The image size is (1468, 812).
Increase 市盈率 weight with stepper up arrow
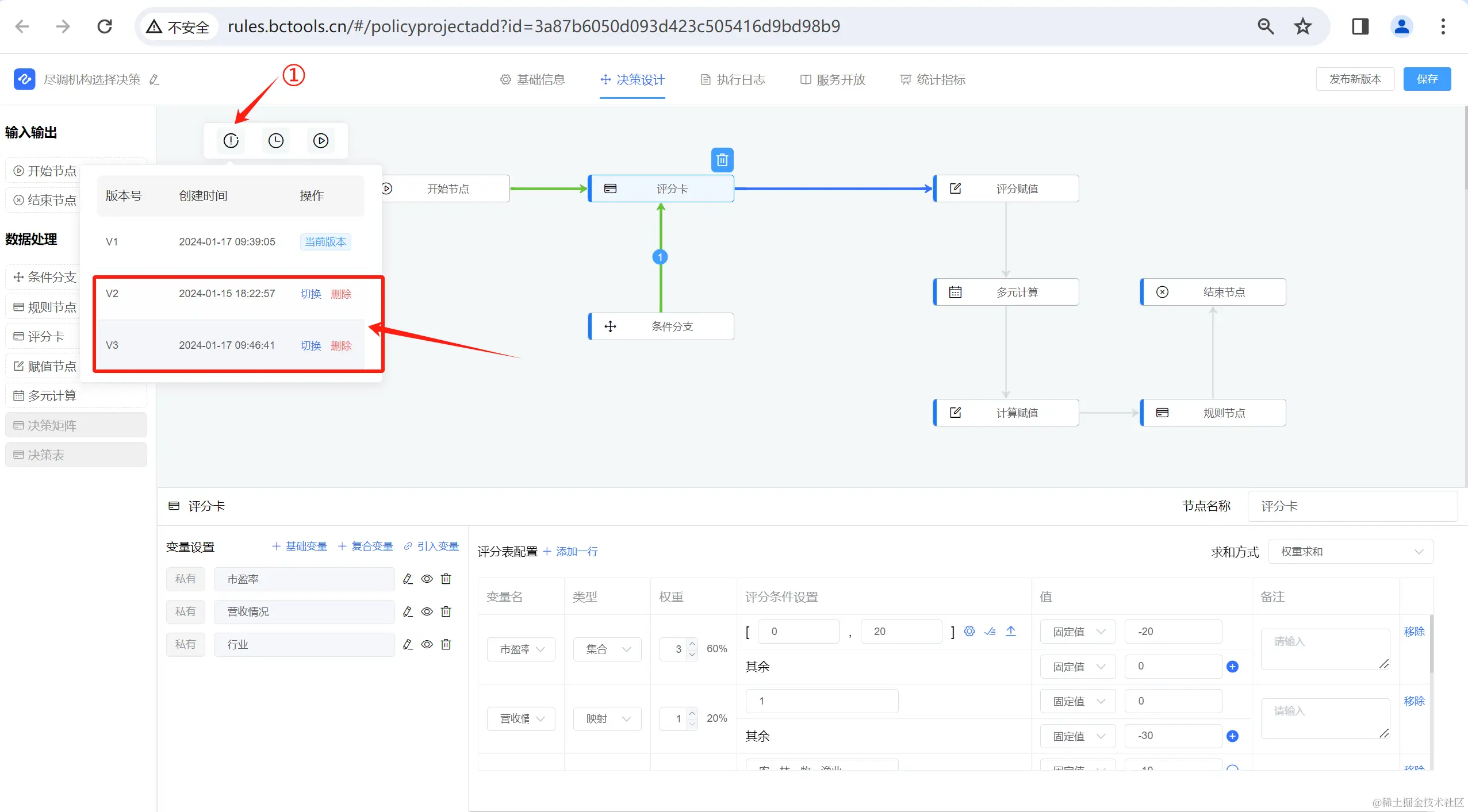(692, 643)
